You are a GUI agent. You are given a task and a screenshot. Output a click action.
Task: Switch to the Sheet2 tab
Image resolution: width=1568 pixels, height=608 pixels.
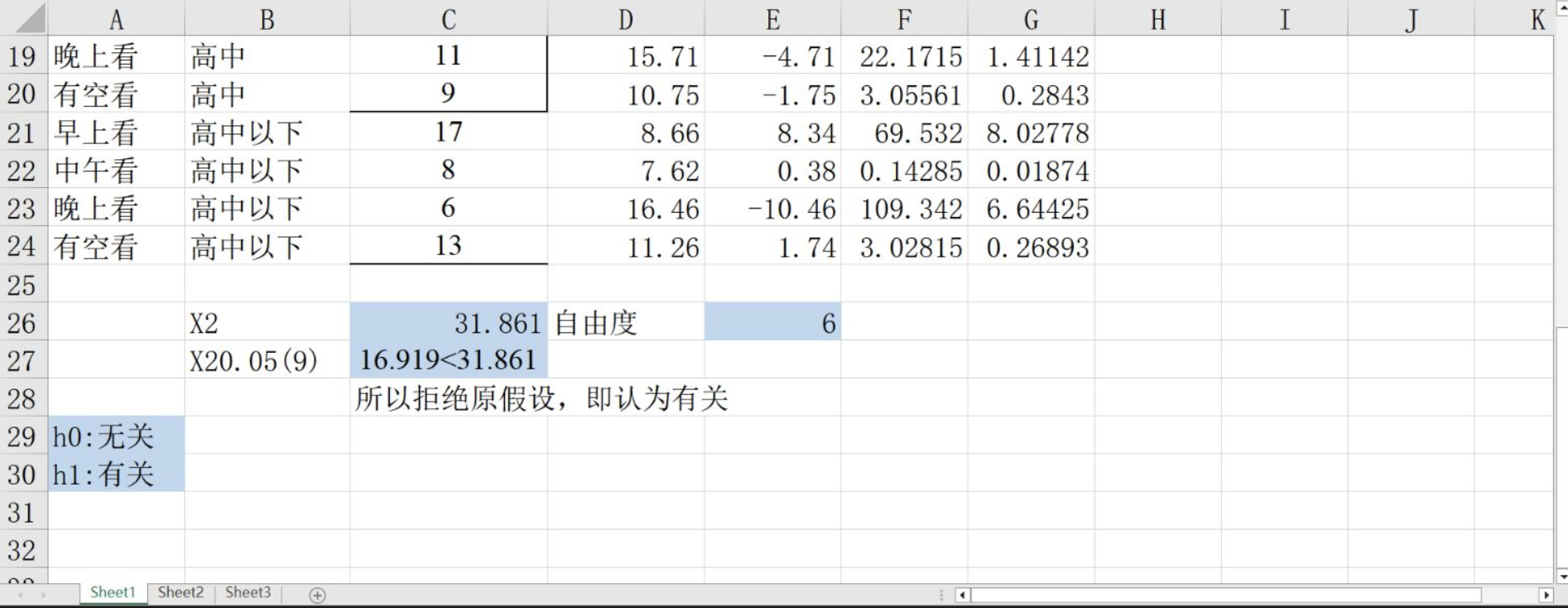tap(180, 592)
